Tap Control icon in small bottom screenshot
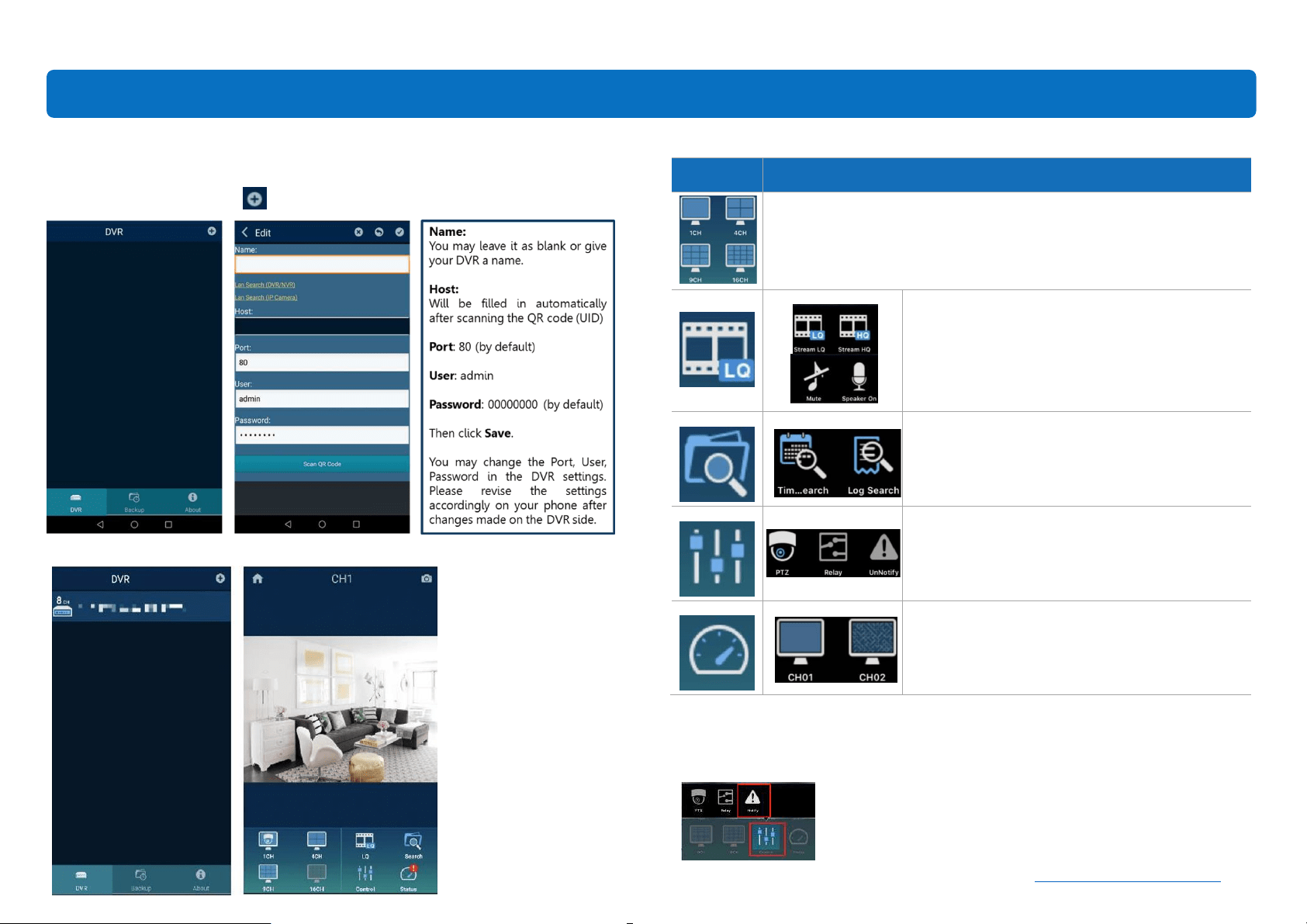Screen dimensions: 1307x924 767,839
